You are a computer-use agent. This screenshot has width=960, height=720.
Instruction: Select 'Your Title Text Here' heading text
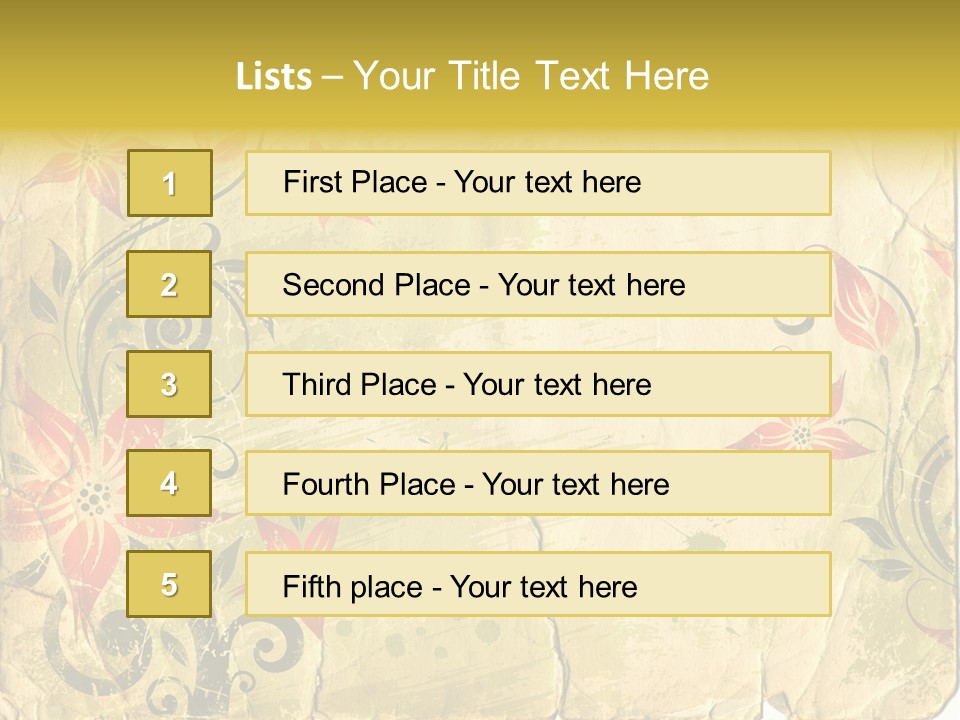coord(531,76)
